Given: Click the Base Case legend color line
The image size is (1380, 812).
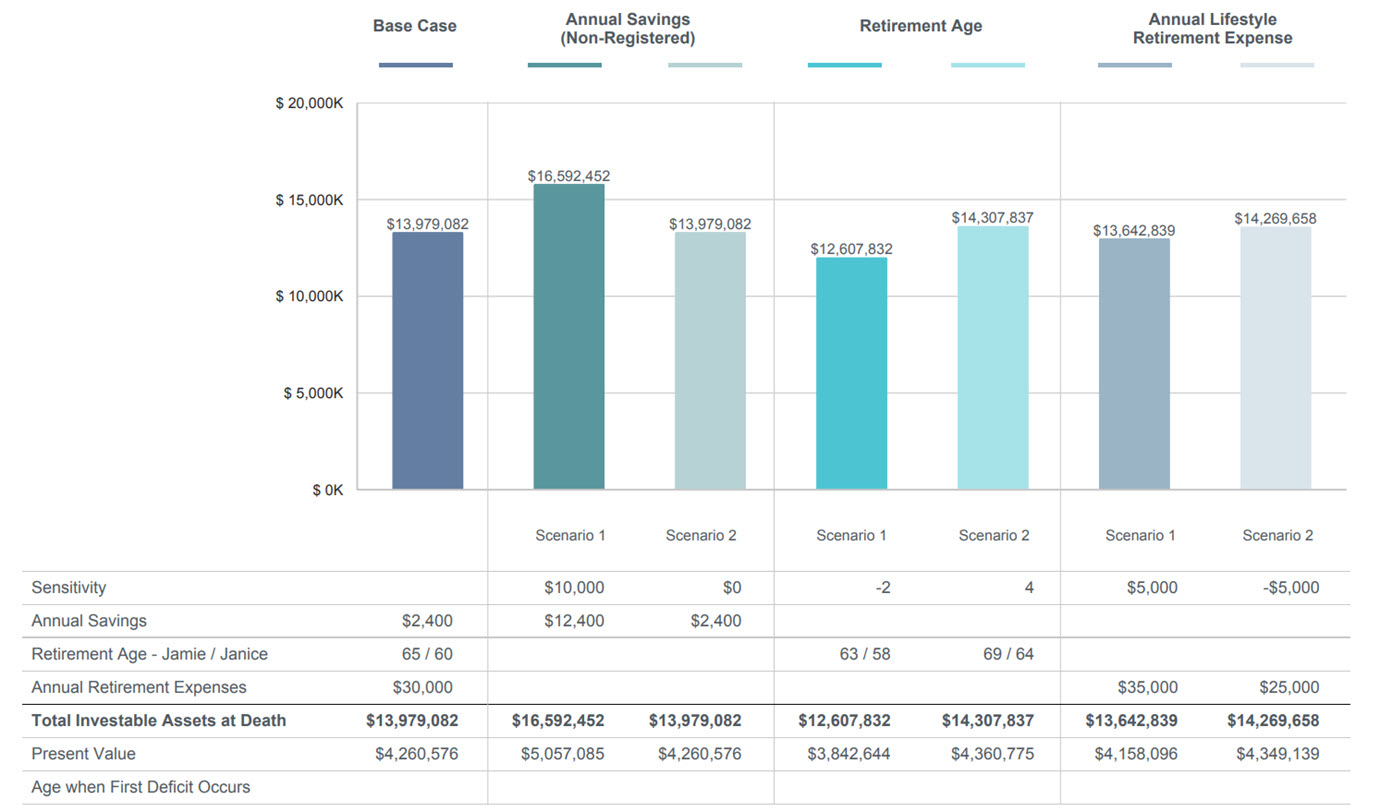Looking at the screenshot, I should pos(415,65).
